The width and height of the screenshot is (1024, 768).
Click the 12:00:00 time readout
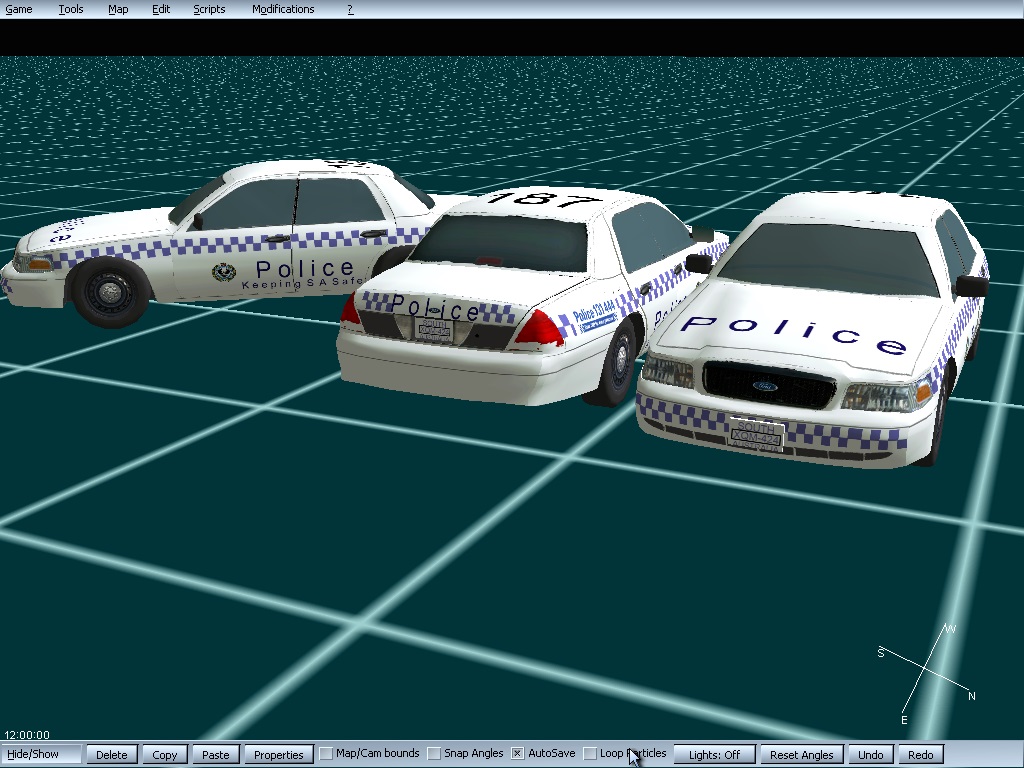tap(27, 735)
